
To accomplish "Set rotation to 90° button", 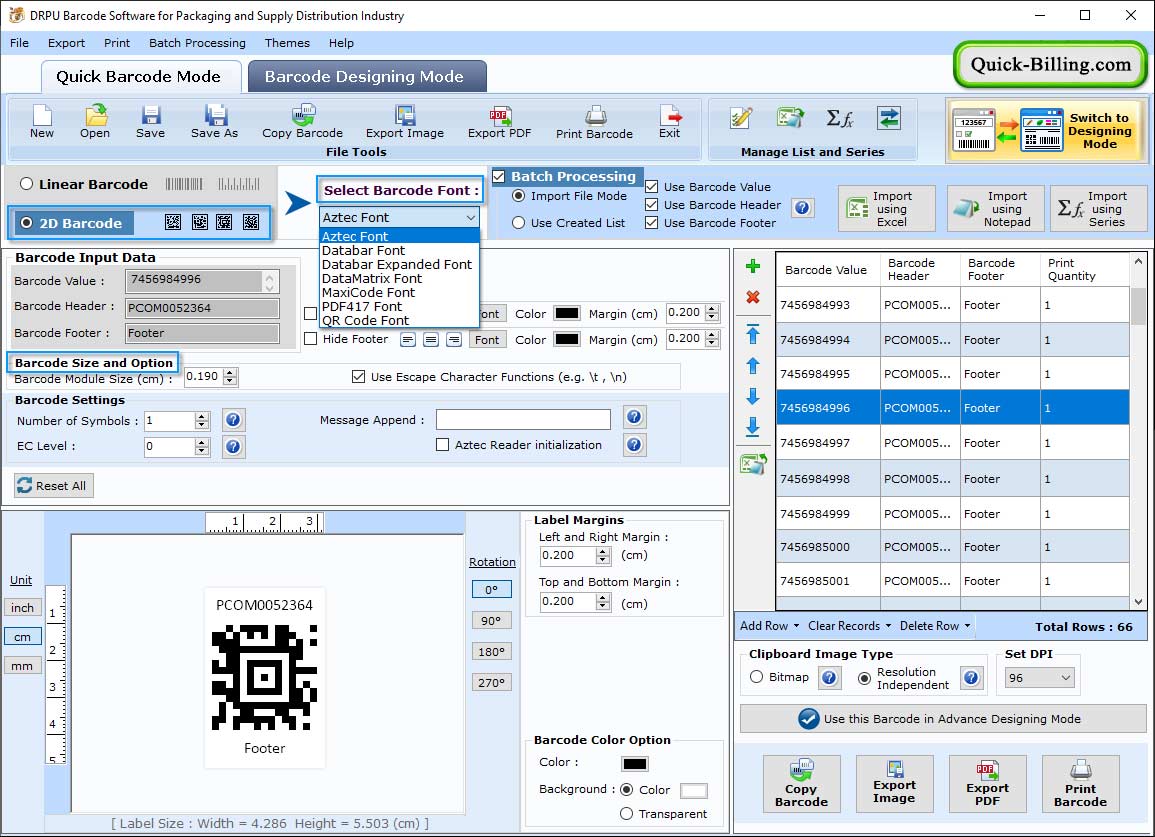I will tap(491, 620).
